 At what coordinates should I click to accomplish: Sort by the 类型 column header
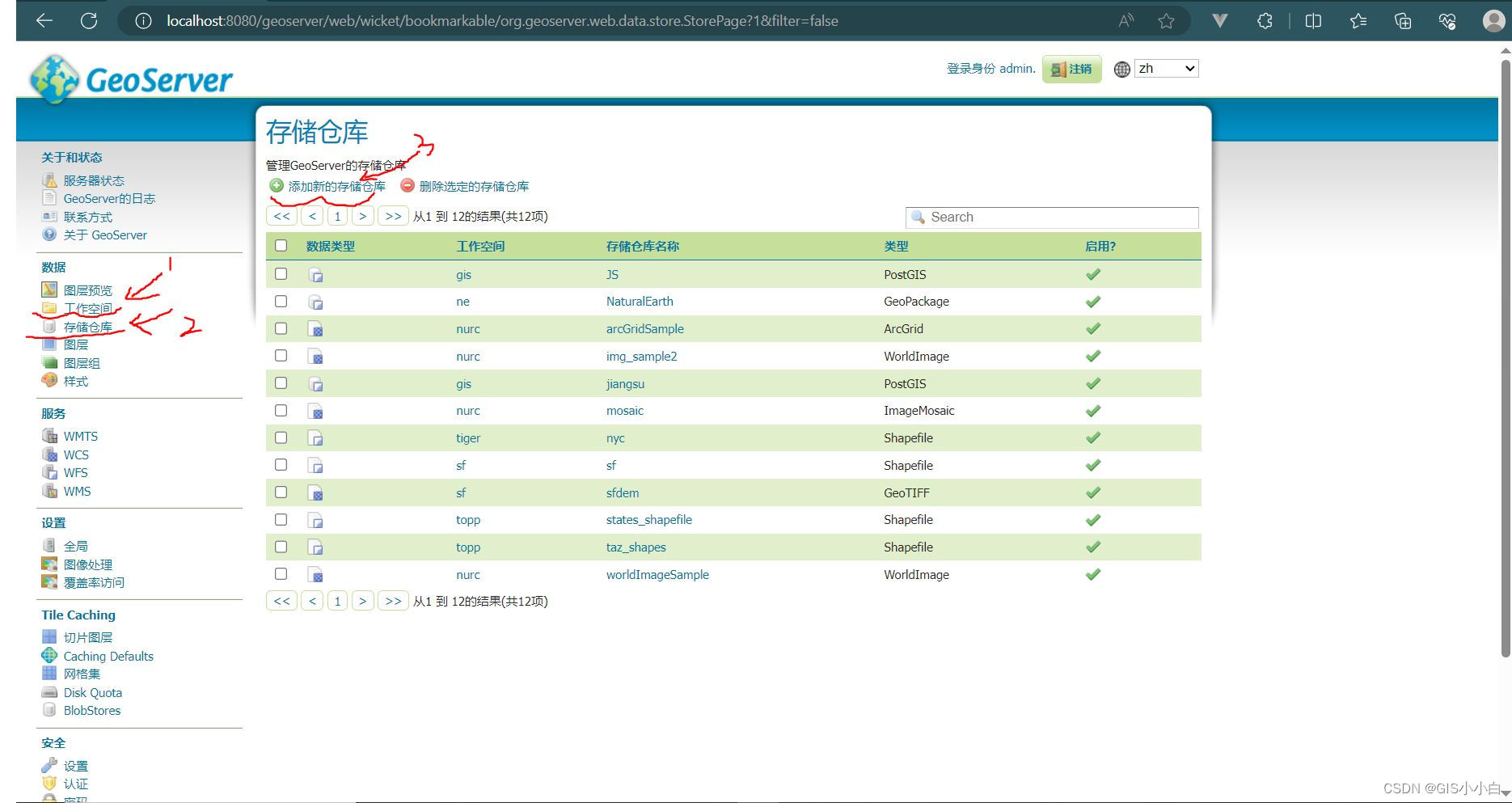896,247
